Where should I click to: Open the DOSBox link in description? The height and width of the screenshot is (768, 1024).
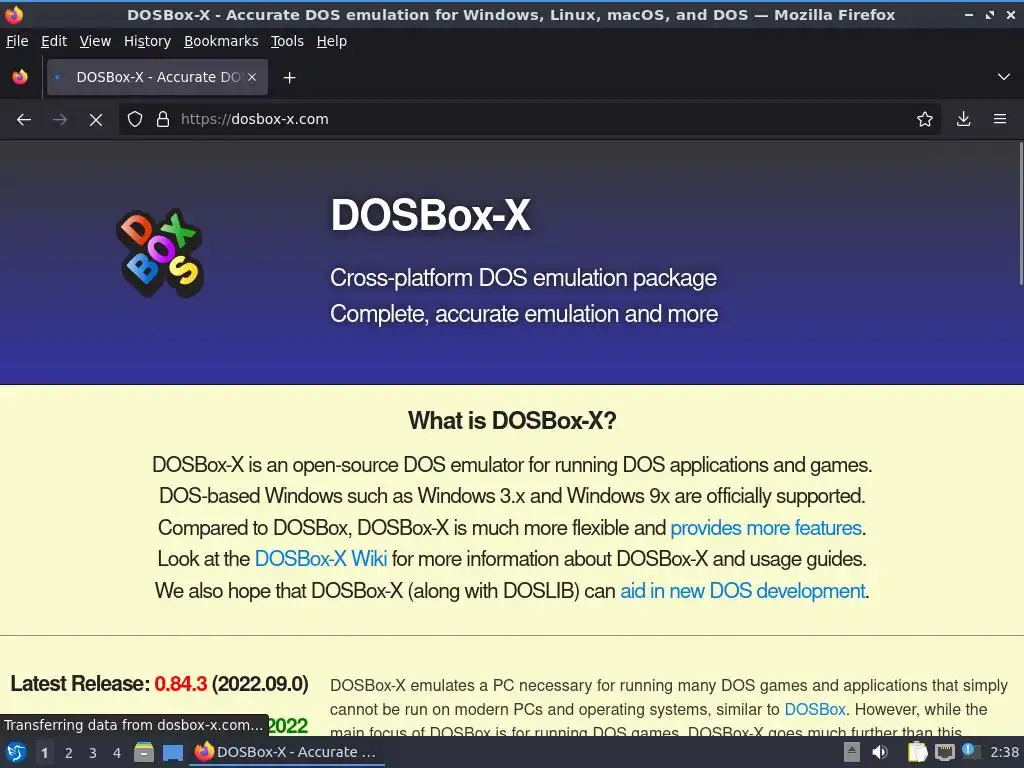pyautogui.click(x=815, y=709)
